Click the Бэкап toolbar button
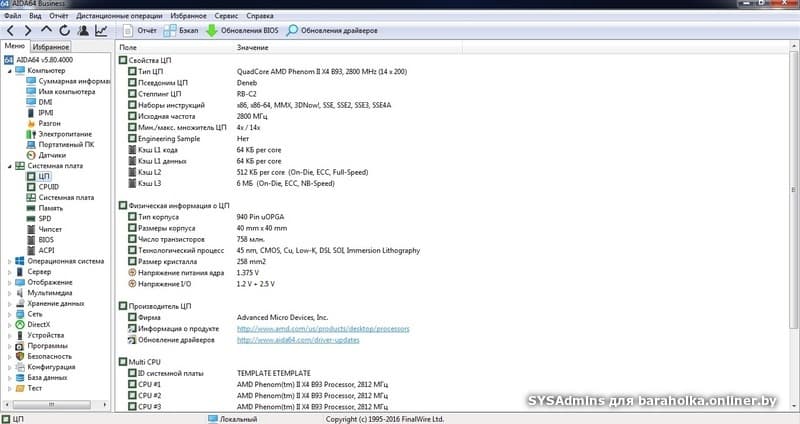This screenshot has height=424, width=800. tap(181, 31)
